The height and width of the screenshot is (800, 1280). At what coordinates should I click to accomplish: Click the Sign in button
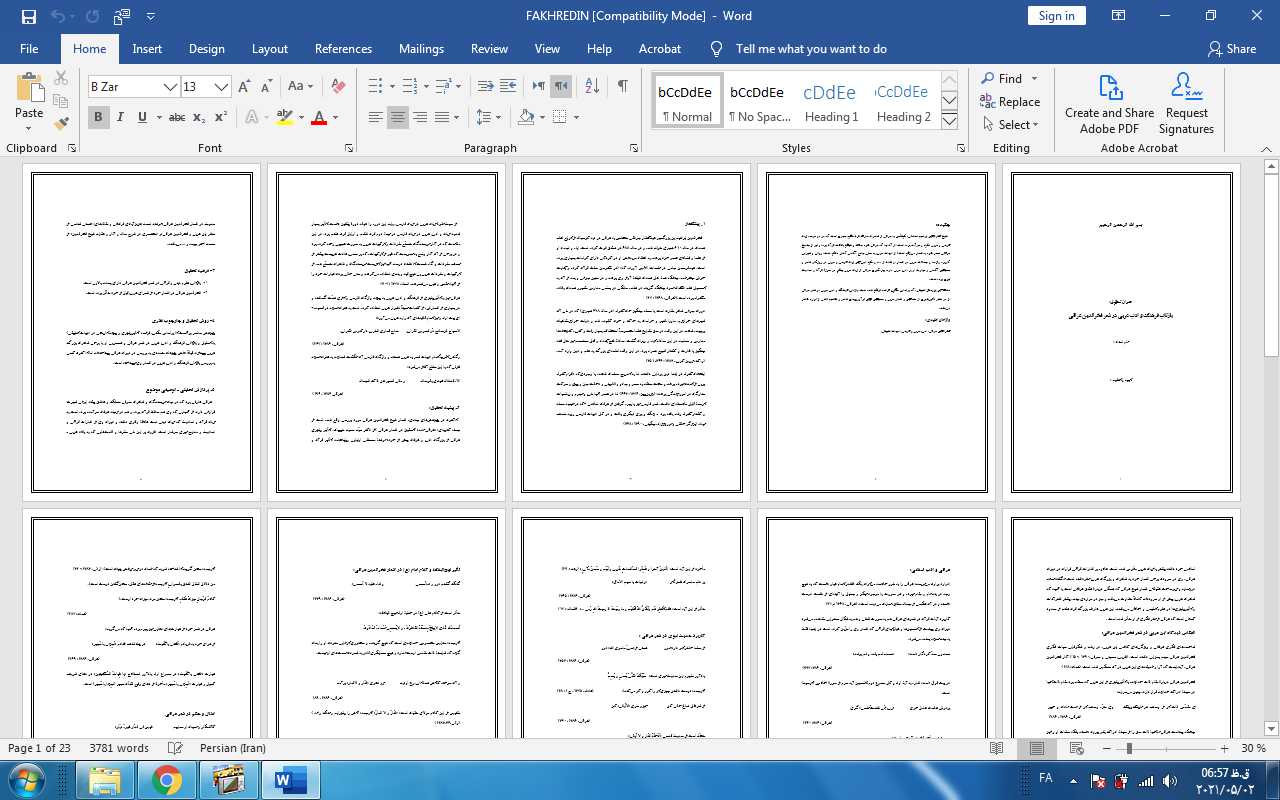[1056, 16]
